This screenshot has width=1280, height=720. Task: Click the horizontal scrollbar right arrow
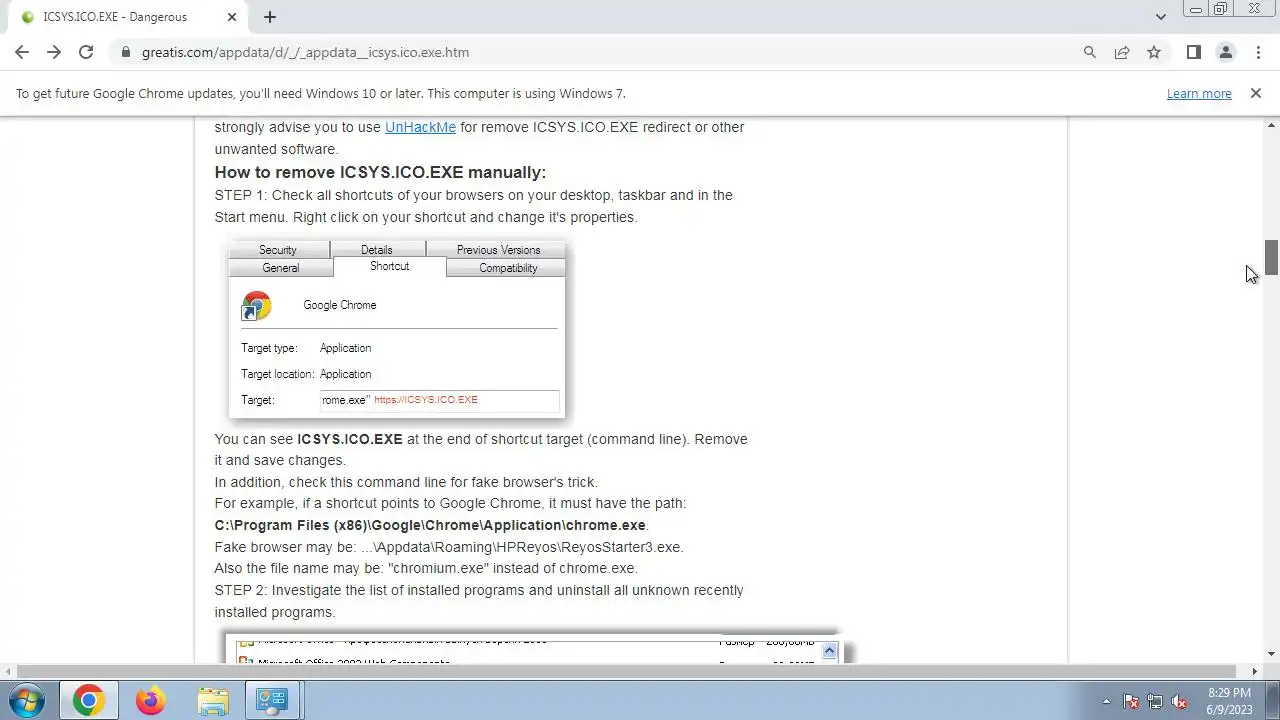coord(1256,671)
